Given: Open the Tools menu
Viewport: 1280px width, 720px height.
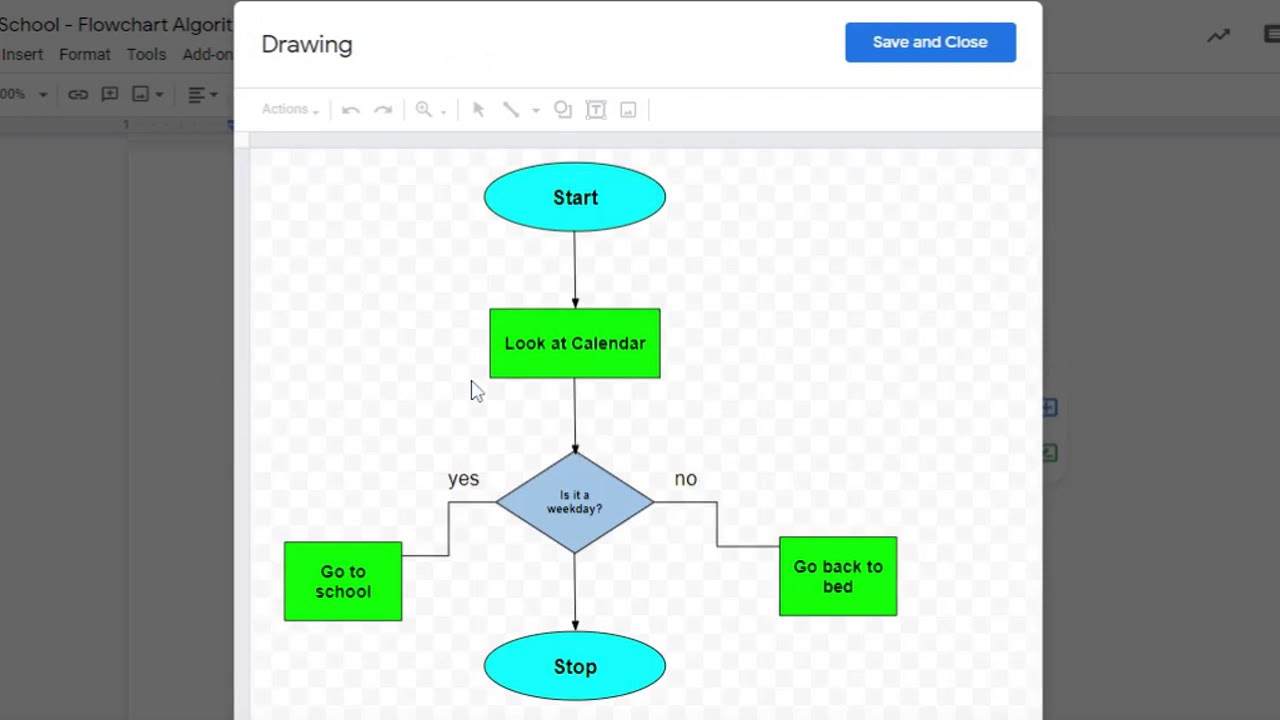Looking at the screenshot, I should pos(146,54).
